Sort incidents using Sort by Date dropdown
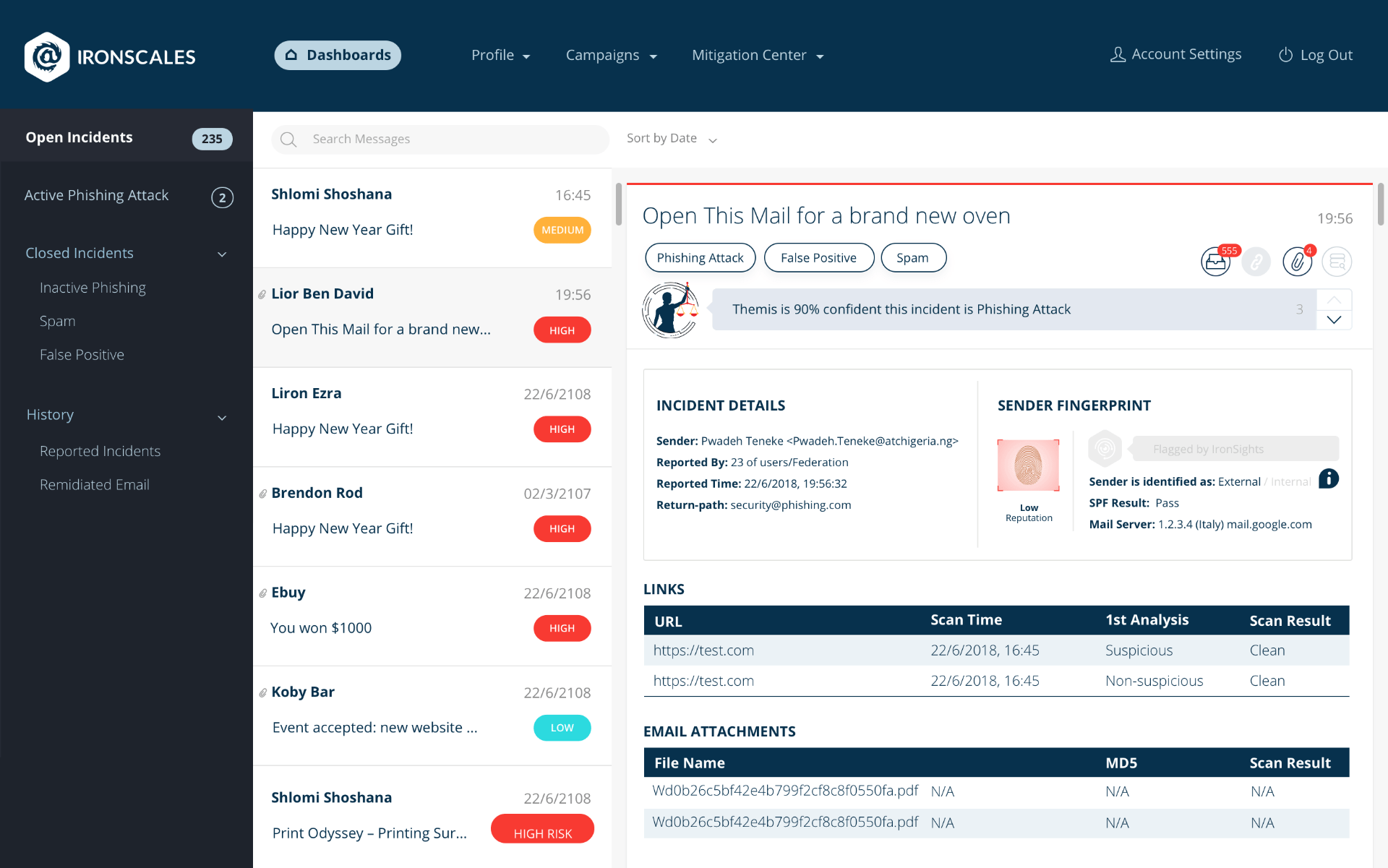 tap(670, 139)
